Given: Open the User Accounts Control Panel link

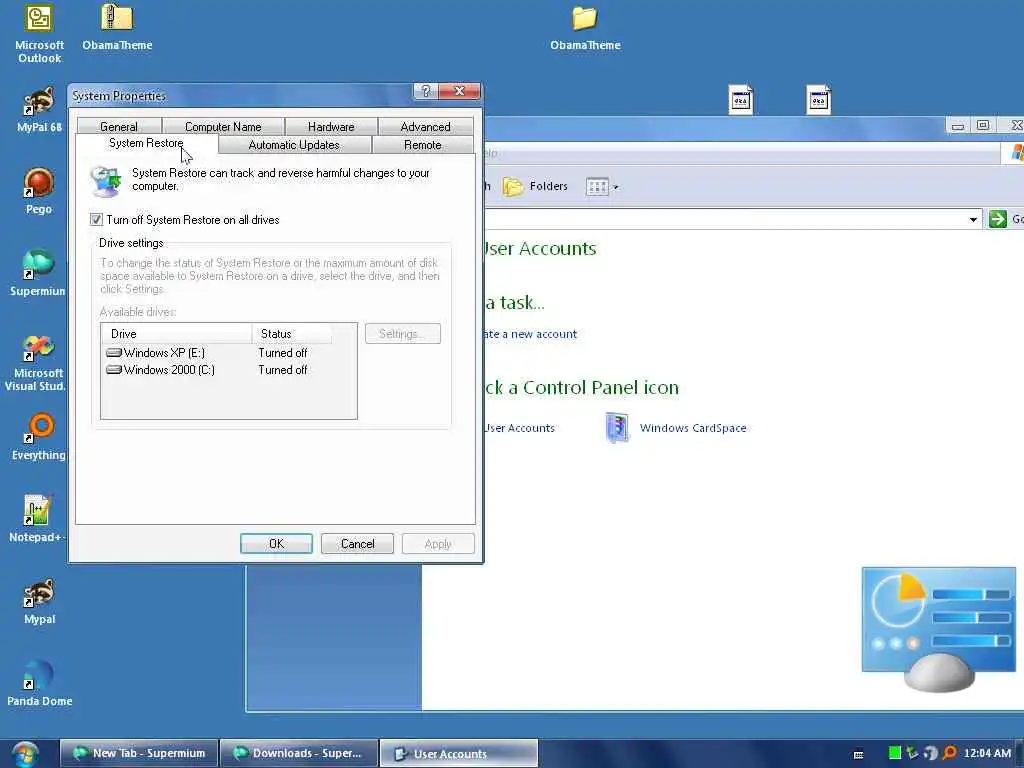Looking at the screenshot, I should 519,428.
